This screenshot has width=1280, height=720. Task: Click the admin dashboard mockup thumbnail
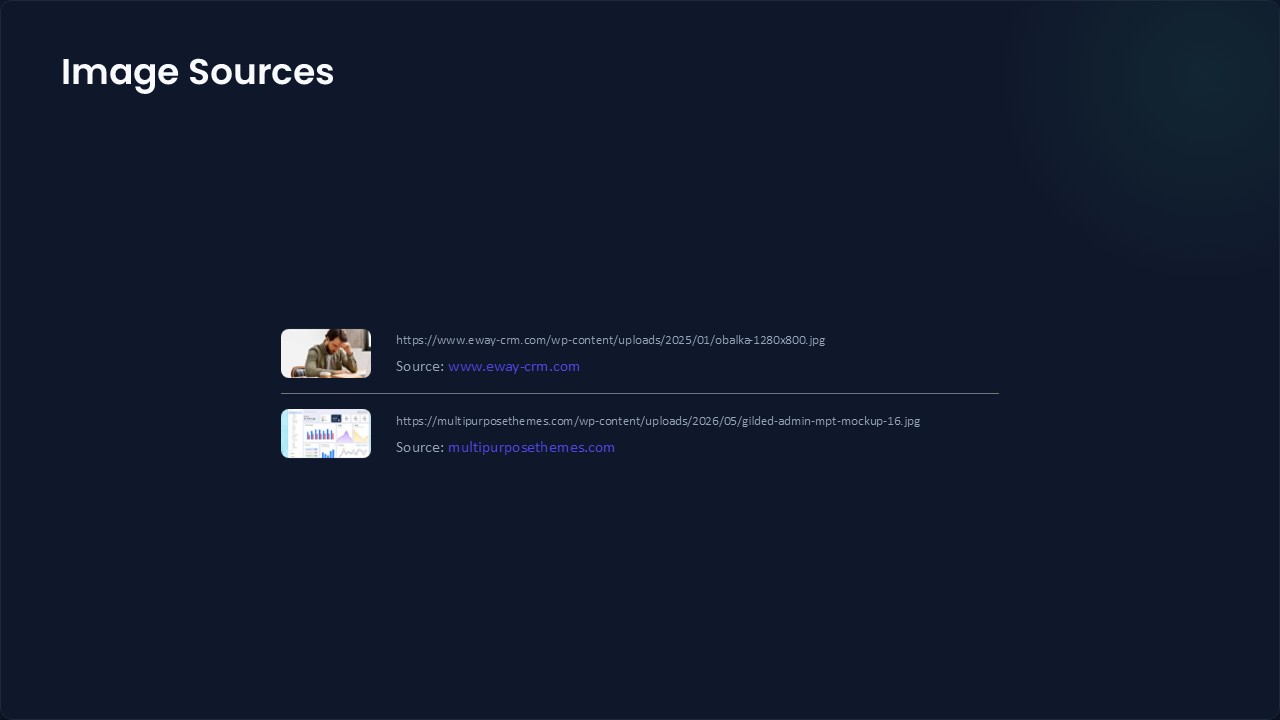[x=326, y=434]
